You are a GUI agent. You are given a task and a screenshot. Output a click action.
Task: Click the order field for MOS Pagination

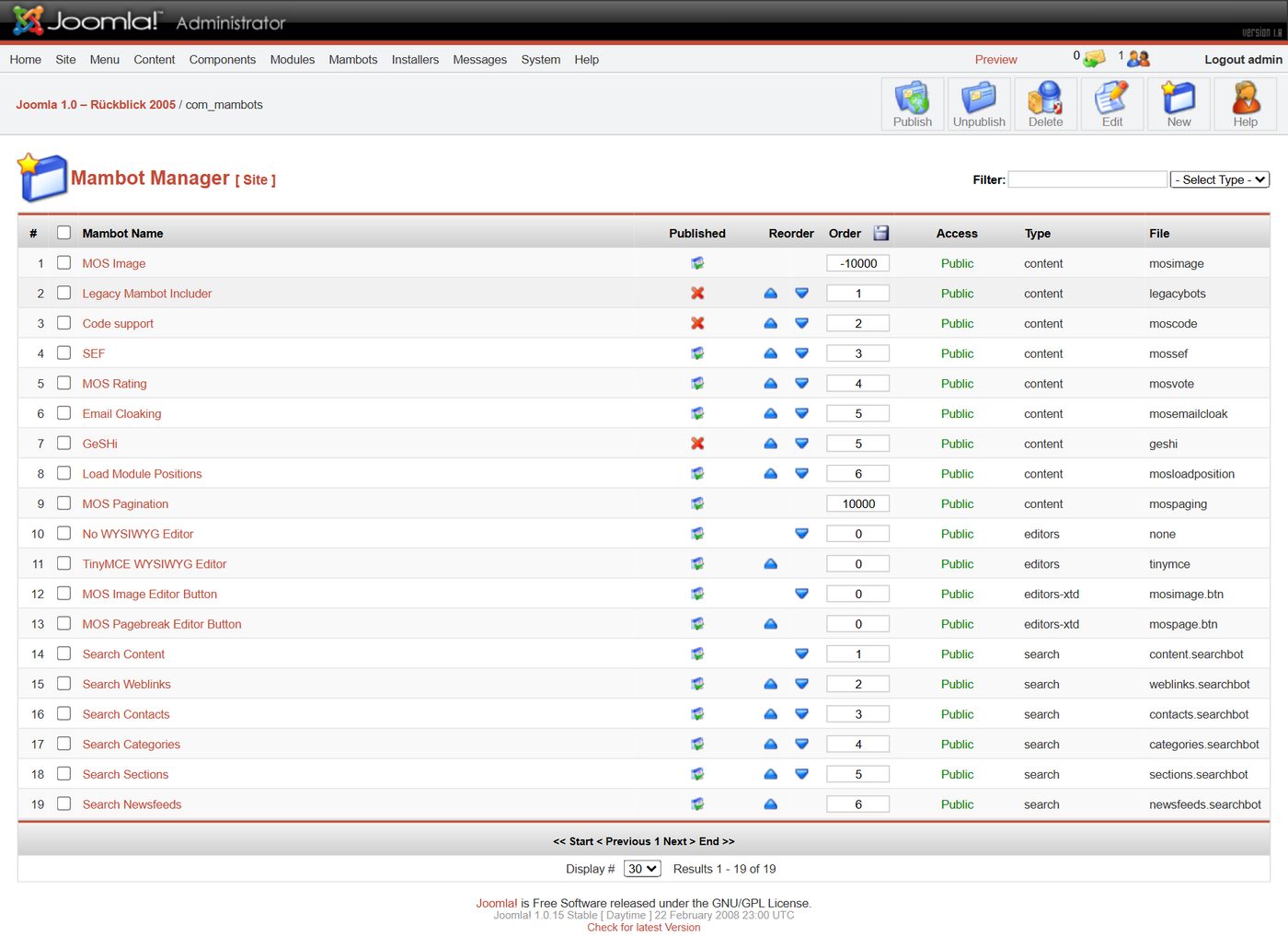click(x=858, y=503)
